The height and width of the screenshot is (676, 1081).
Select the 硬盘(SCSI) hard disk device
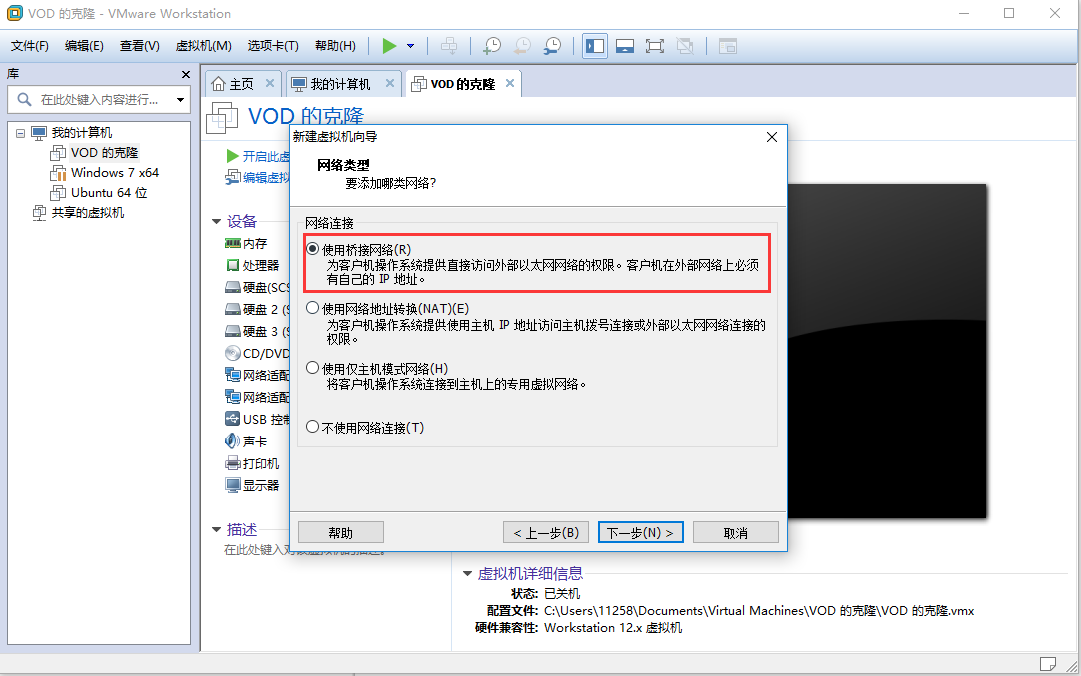pyautogui.click(x=257, y=287)
